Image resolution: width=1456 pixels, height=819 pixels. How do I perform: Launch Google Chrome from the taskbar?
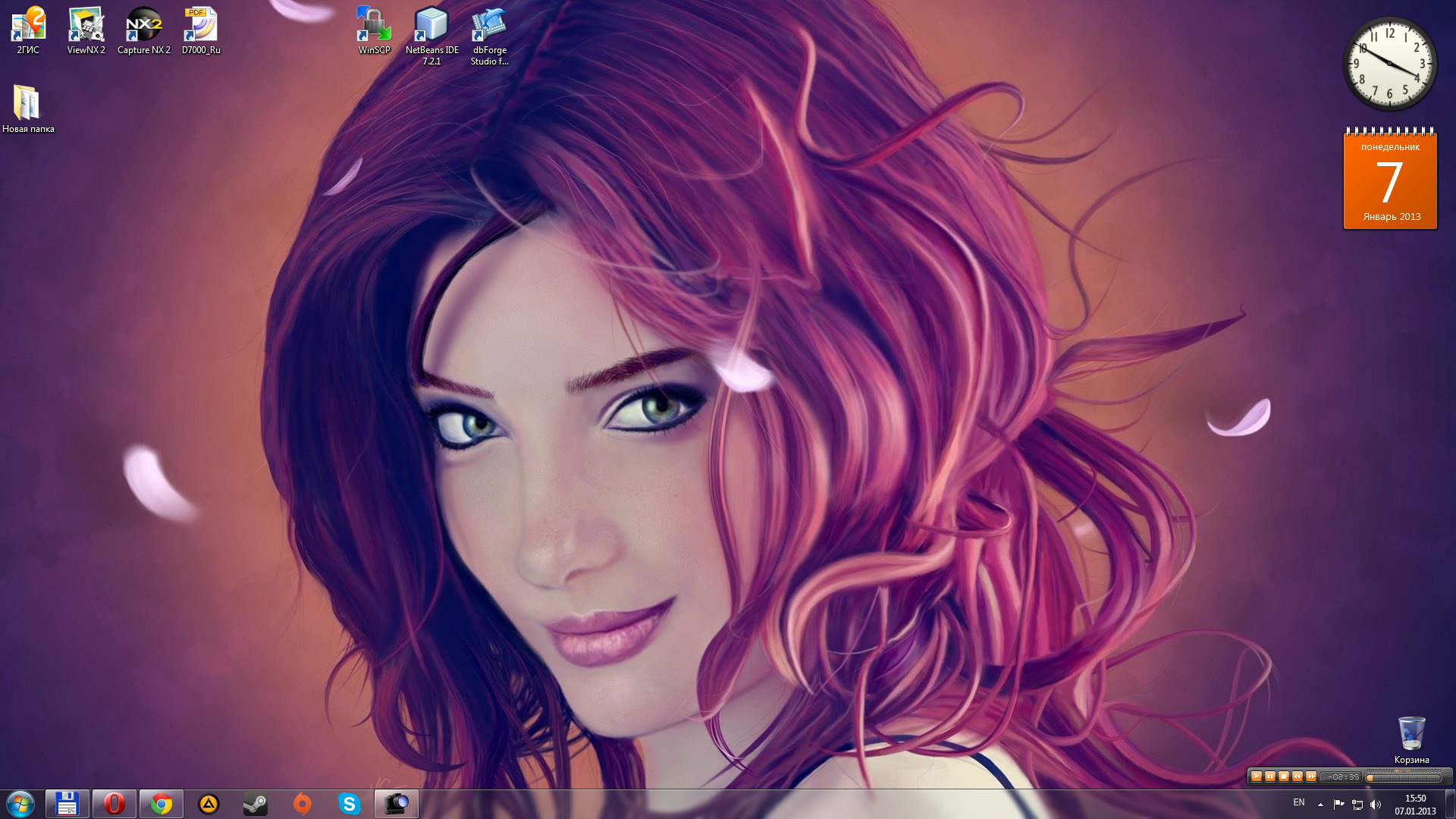162,804
